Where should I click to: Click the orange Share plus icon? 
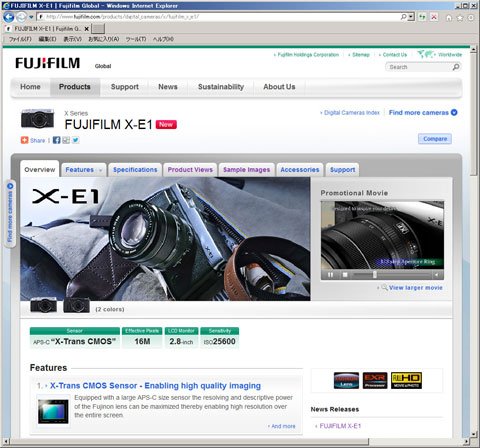[x=24, y=140]
